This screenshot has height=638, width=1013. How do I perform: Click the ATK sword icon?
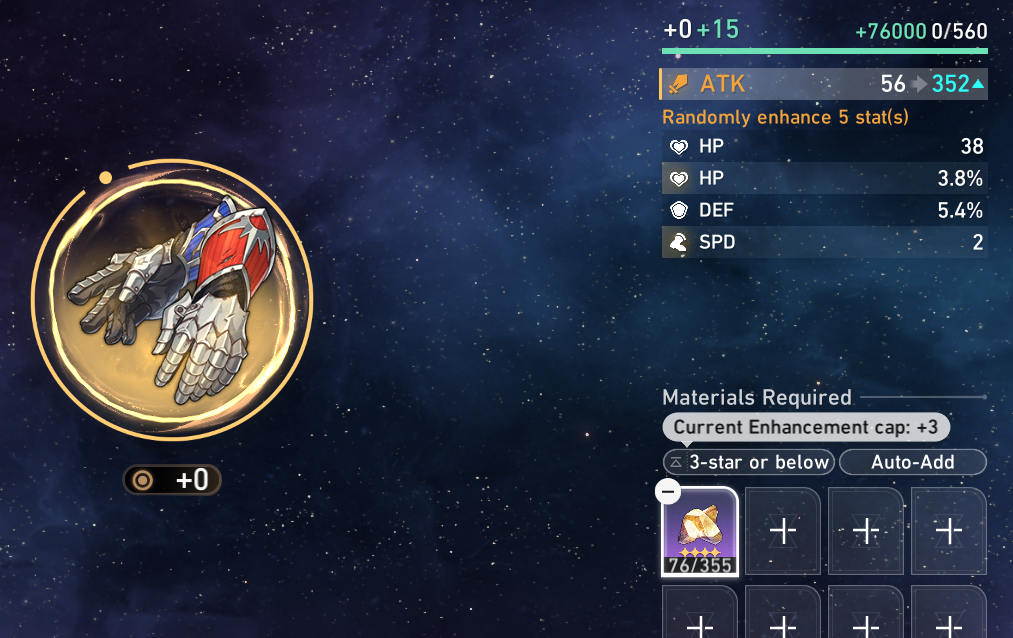point(678,84)
